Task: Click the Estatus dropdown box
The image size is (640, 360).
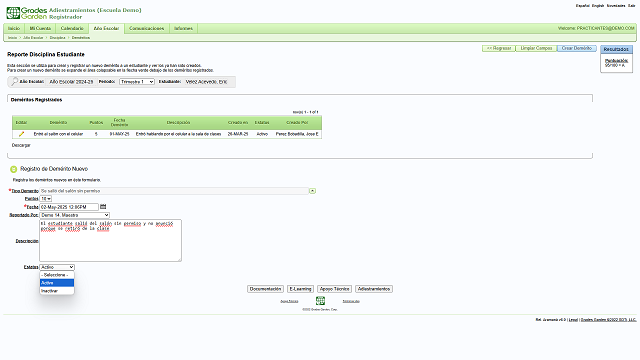Action: [x=57, y=267]
